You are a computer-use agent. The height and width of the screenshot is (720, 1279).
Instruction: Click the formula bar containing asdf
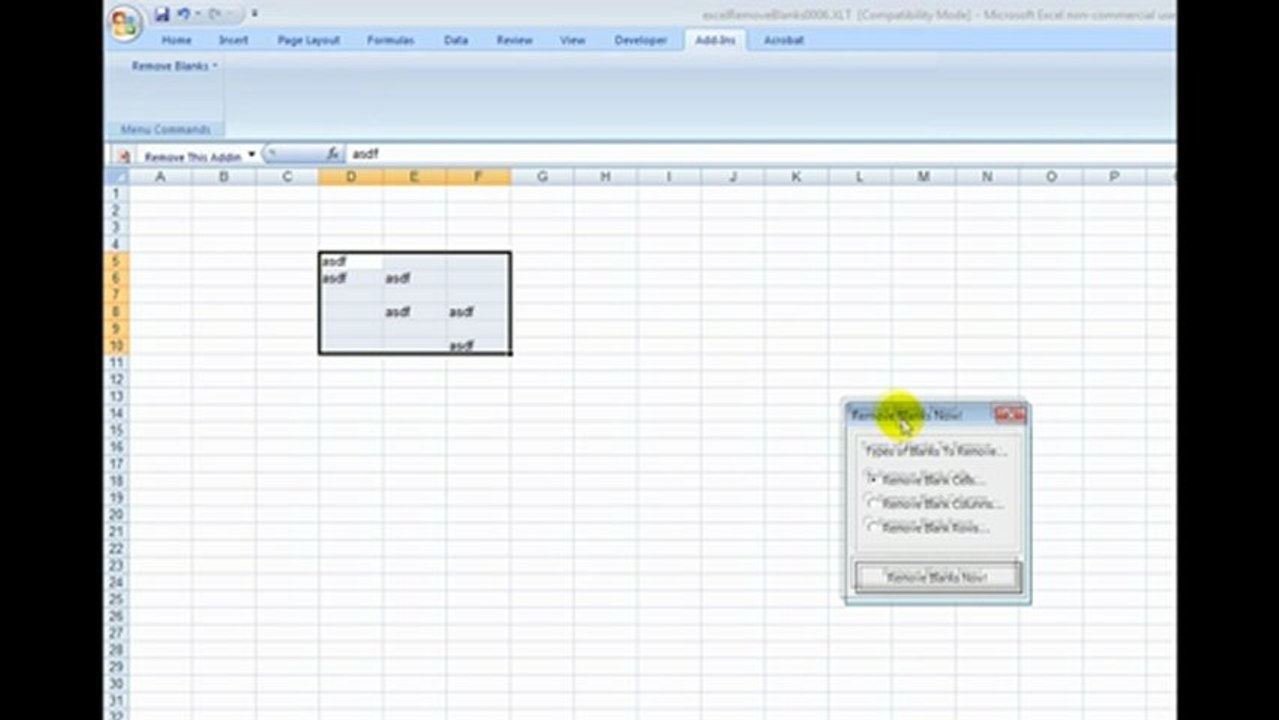click(x=760, y=154)
